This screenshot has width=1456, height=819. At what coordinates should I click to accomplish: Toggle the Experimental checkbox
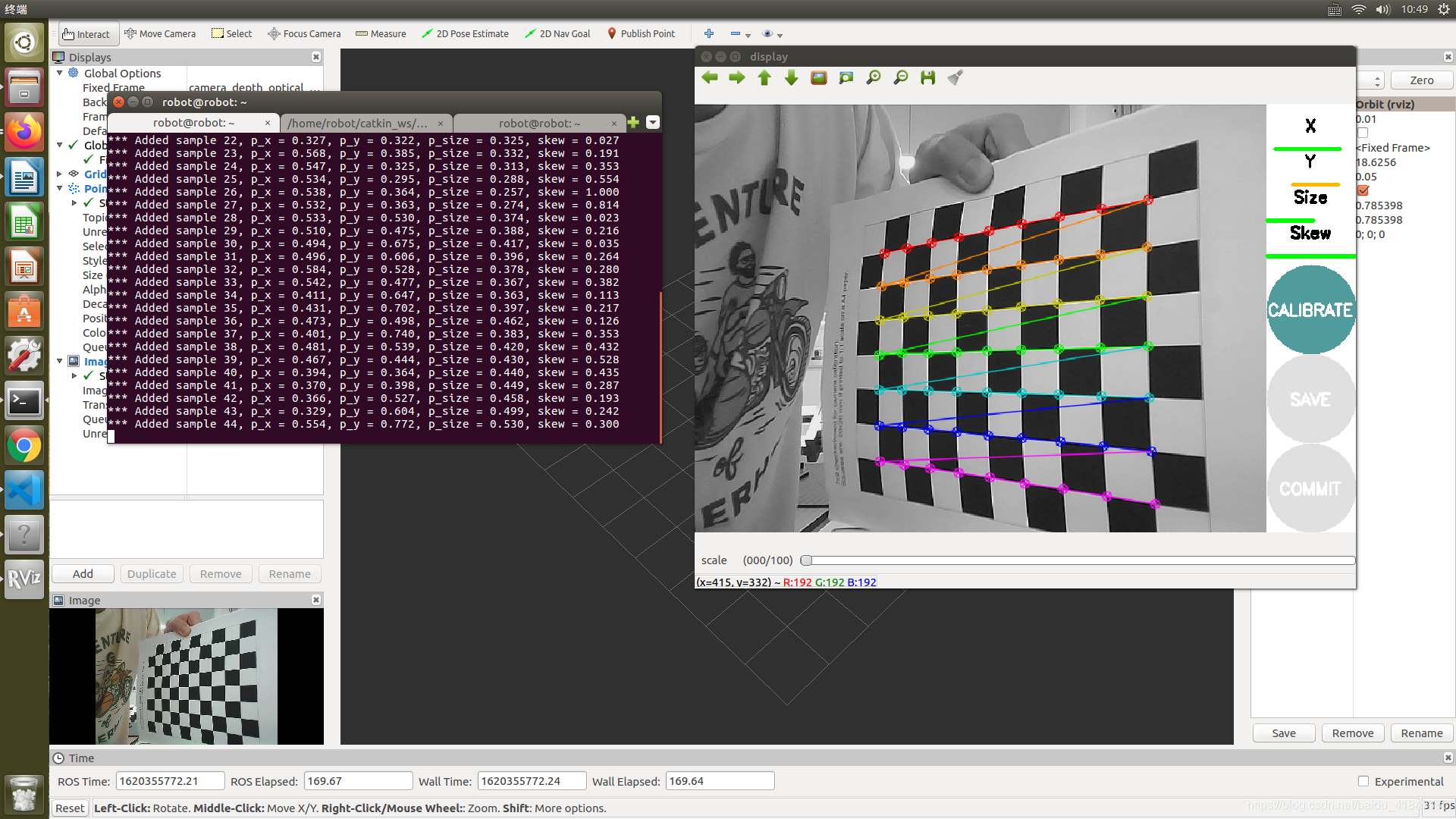click(x=1363, y=781)
